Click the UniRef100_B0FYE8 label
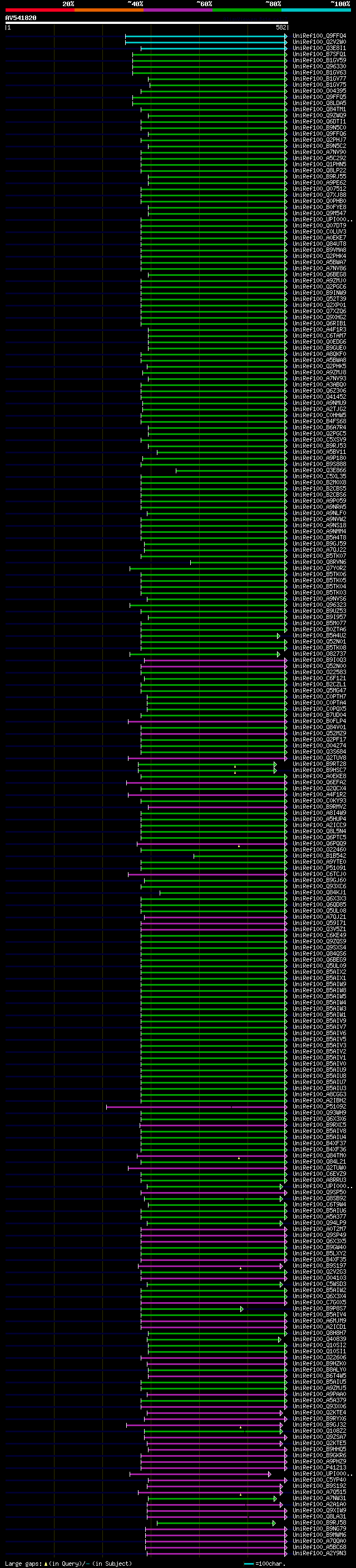The height and width of the screenshot is (1568, 356). [319, 207]
